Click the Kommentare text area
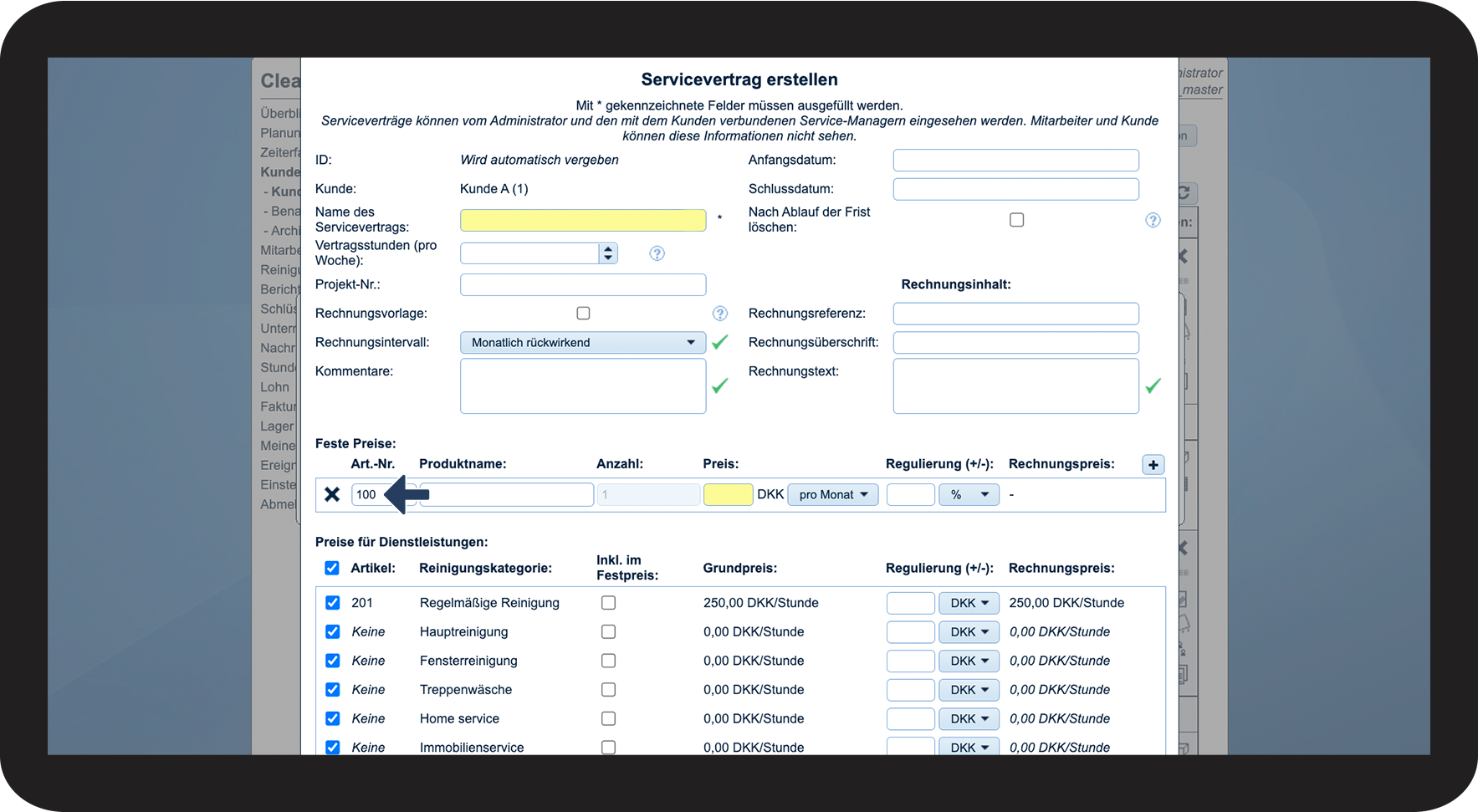1478x812 pixels. [583, 386]
